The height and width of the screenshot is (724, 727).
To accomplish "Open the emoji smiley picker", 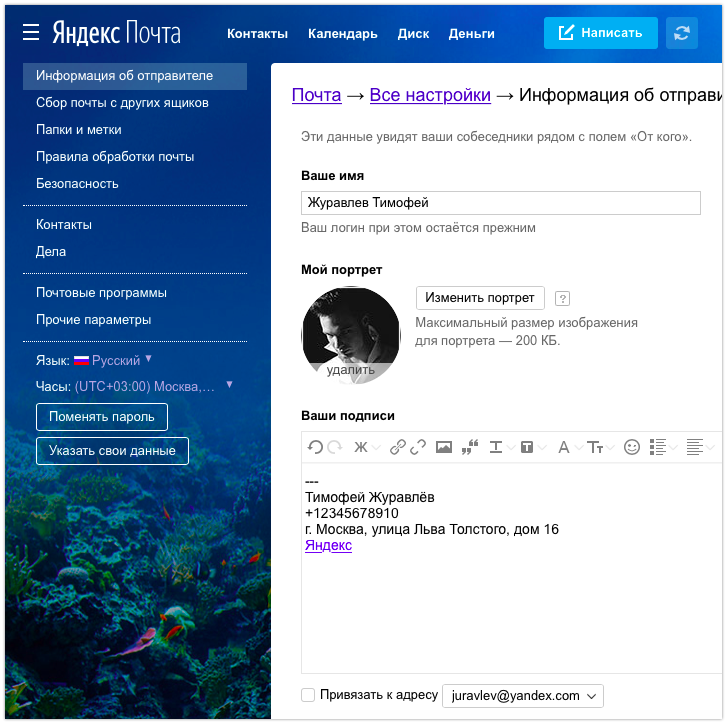I will click(x=631, y=447).
